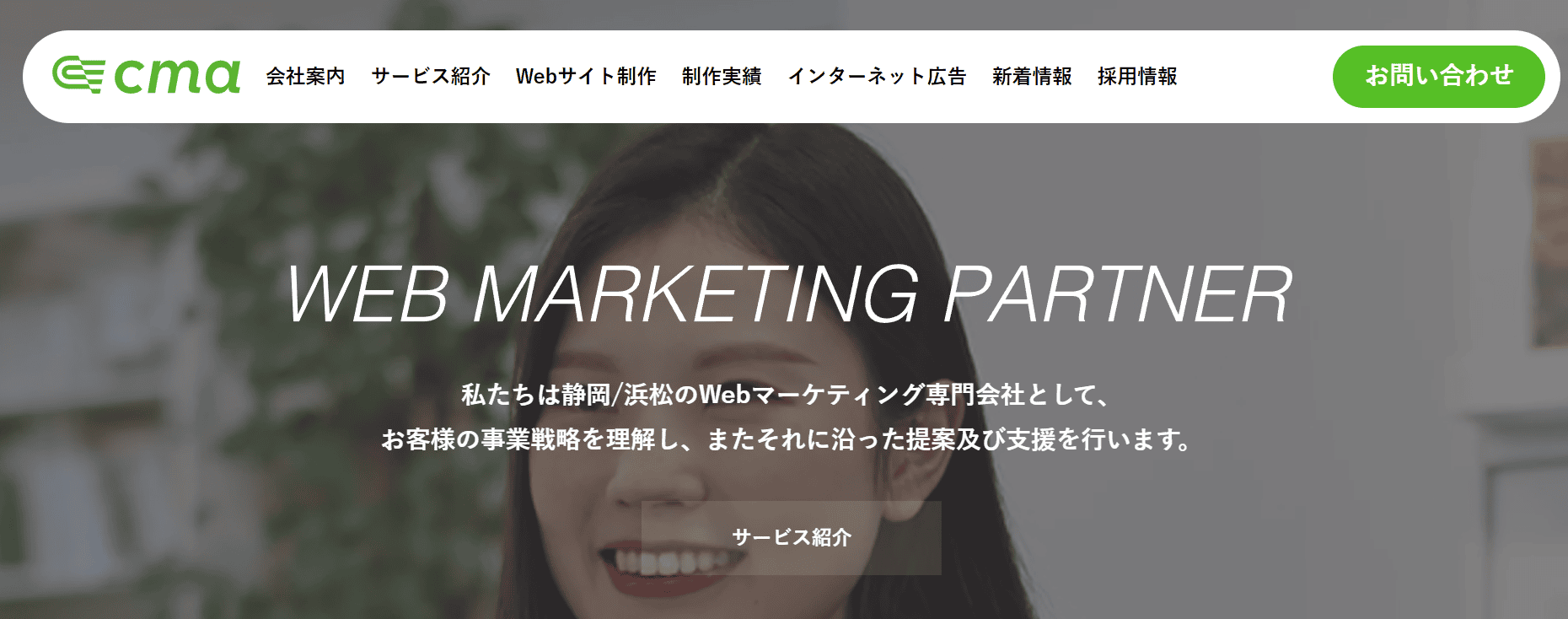1568x619 pixels.
Task: Select the 制作実績 navigation link
Action: point(722,76)
